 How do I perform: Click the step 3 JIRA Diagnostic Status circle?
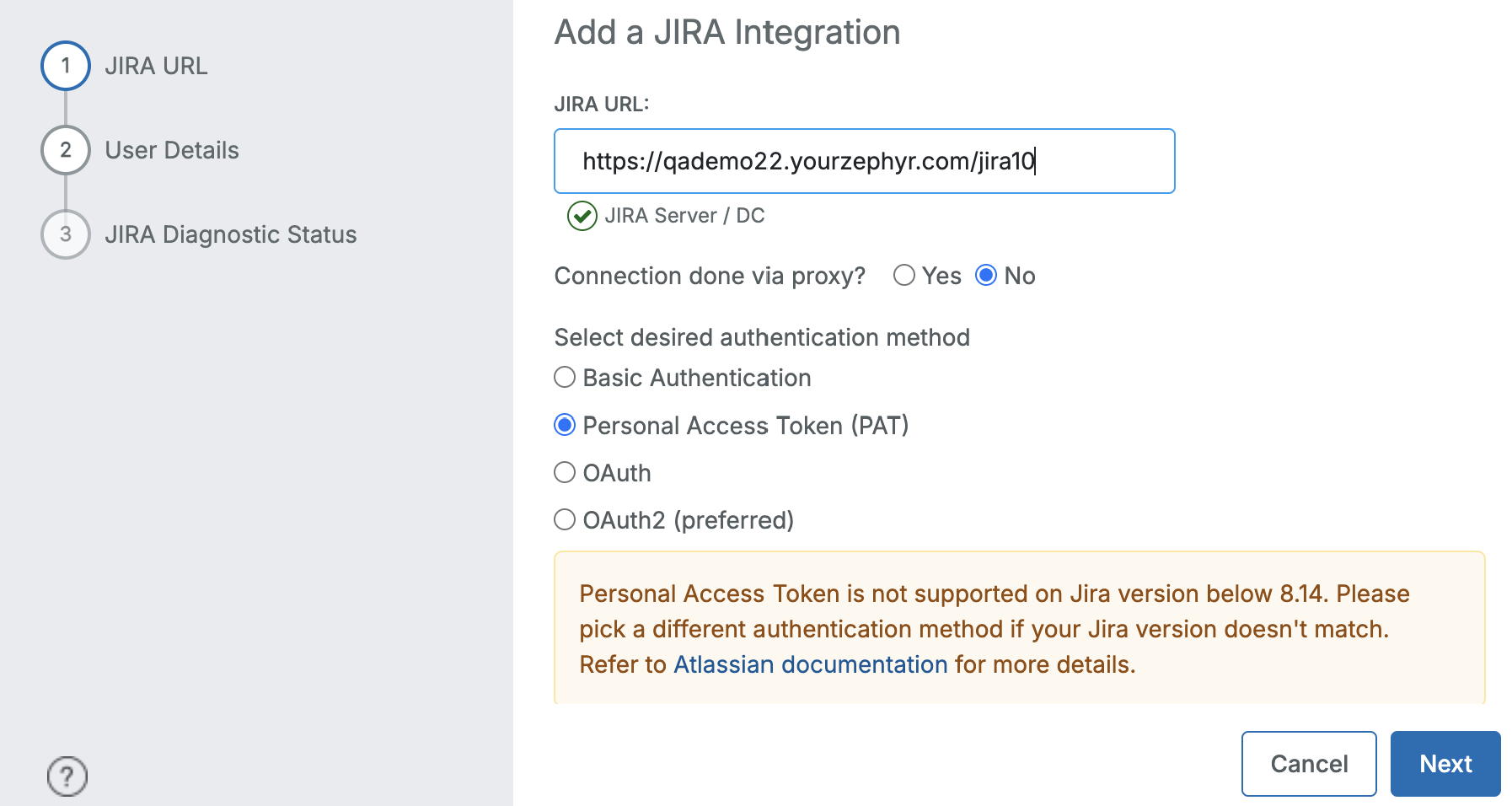tap(65, 234)
